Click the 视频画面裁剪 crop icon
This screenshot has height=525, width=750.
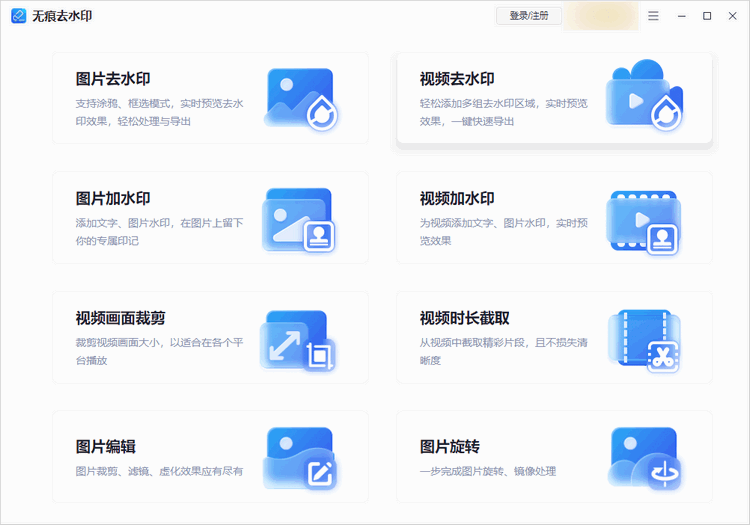pyautogui.click(x=298, y=340)
